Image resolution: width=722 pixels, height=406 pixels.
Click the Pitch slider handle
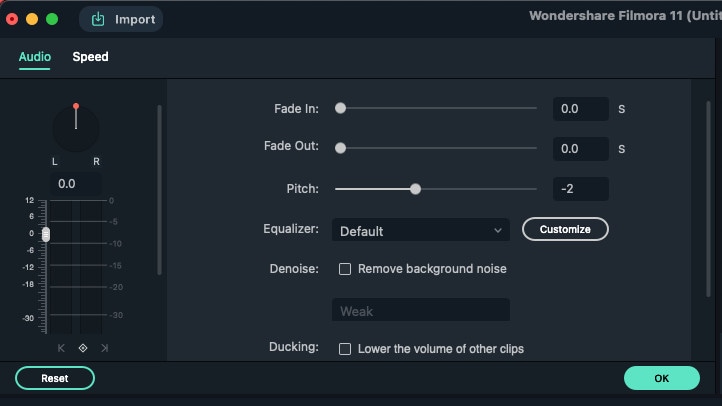click(415, 189)
